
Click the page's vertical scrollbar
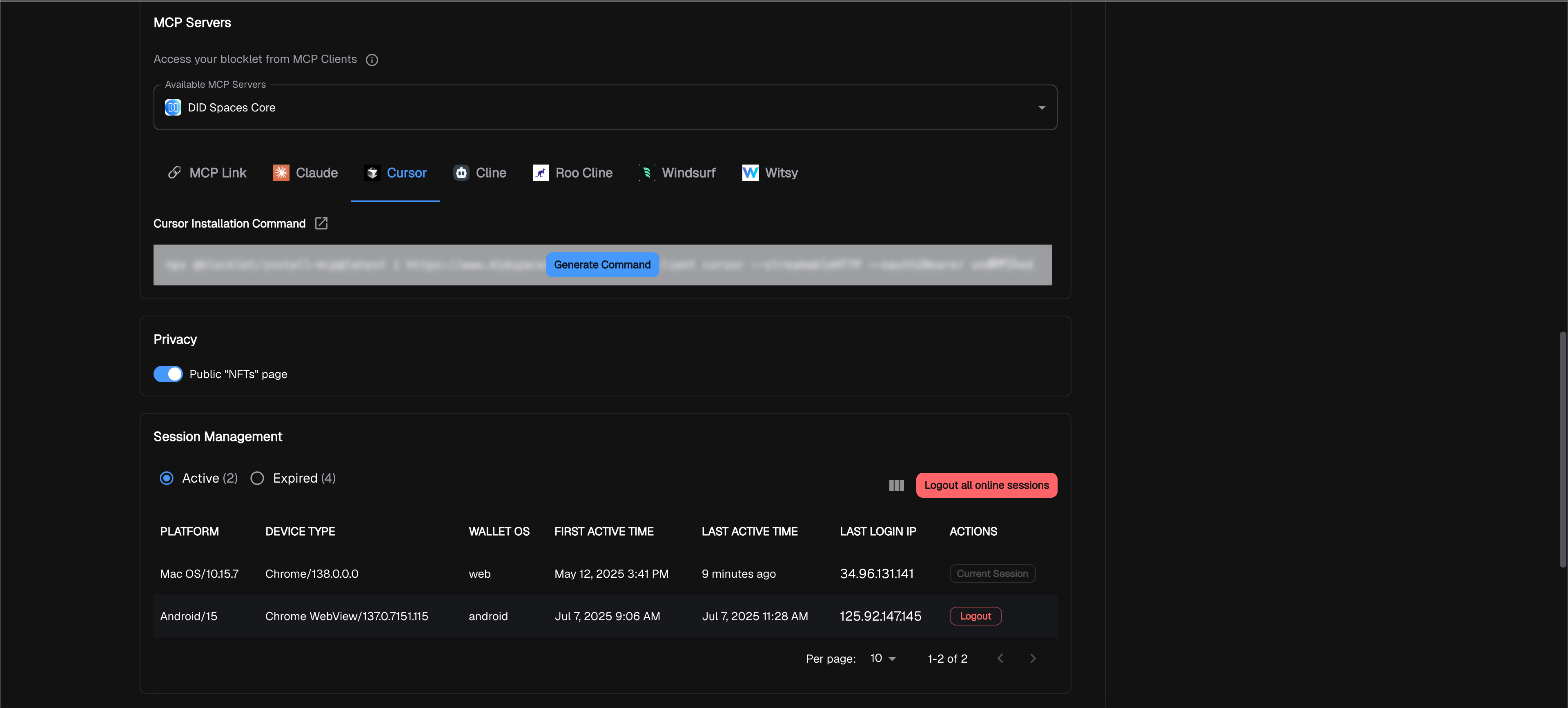[x=1562, y=449]
